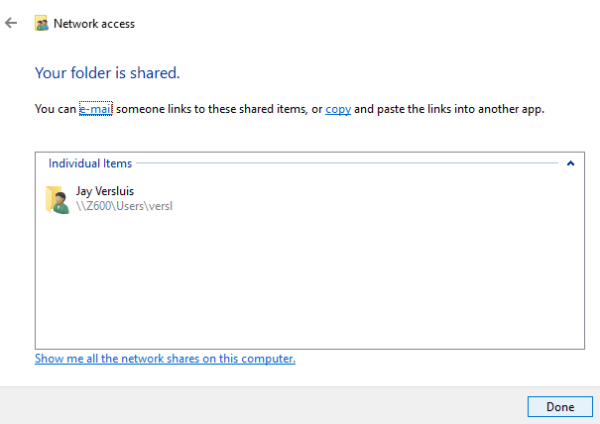Click the gray footer bar left of Done

click(263, 406)
